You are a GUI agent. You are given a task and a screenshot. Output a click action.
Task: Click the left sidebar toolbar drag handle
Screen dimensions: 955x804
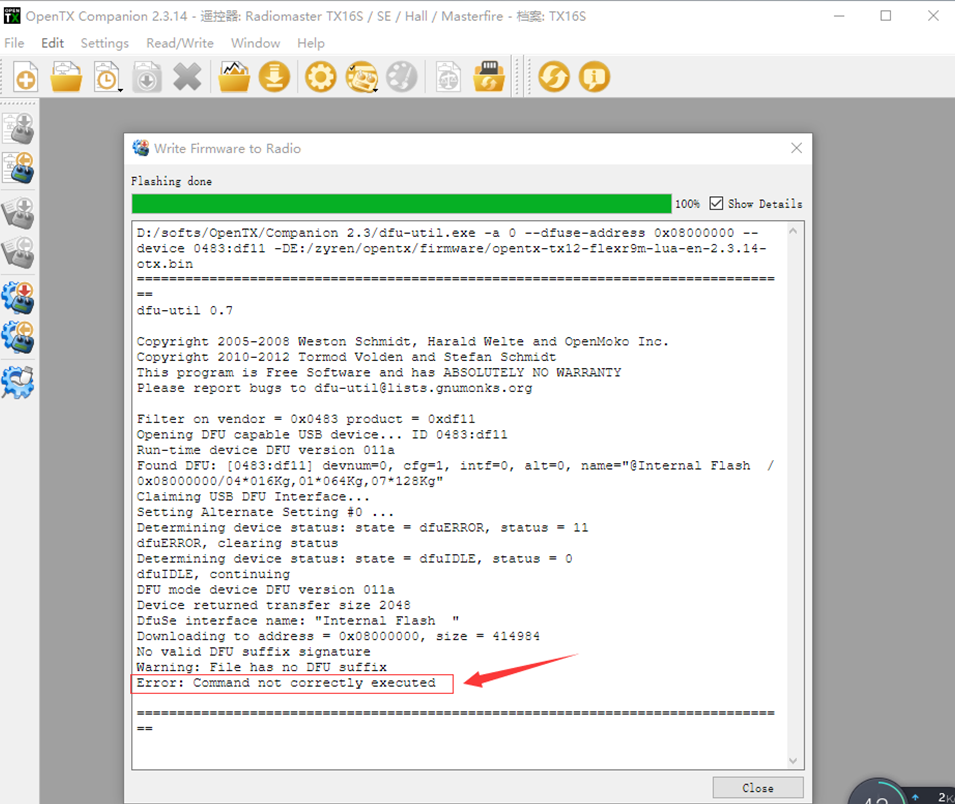(19, 104)
